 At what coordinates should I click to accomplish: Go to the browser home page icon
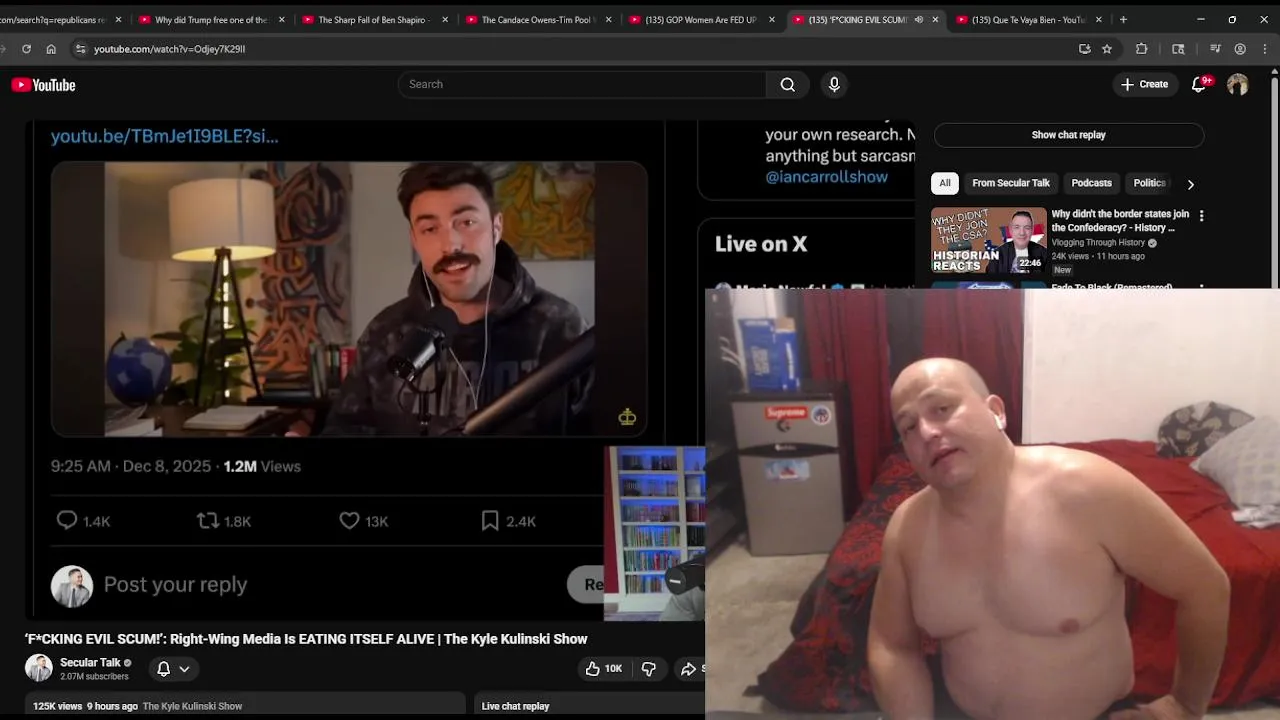pos(51,49)
